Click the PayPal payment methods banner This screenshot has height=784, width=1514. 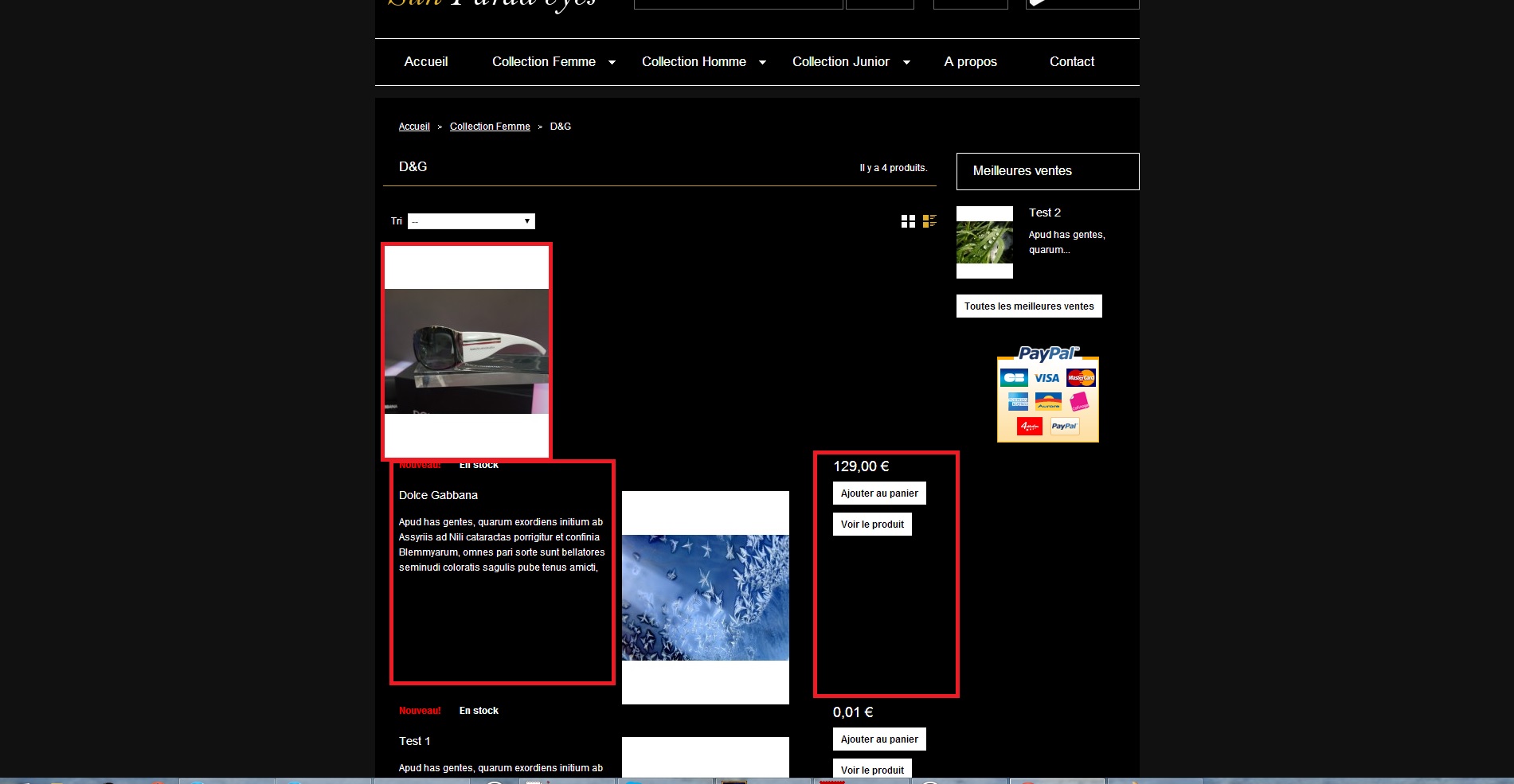(1048, 394)
